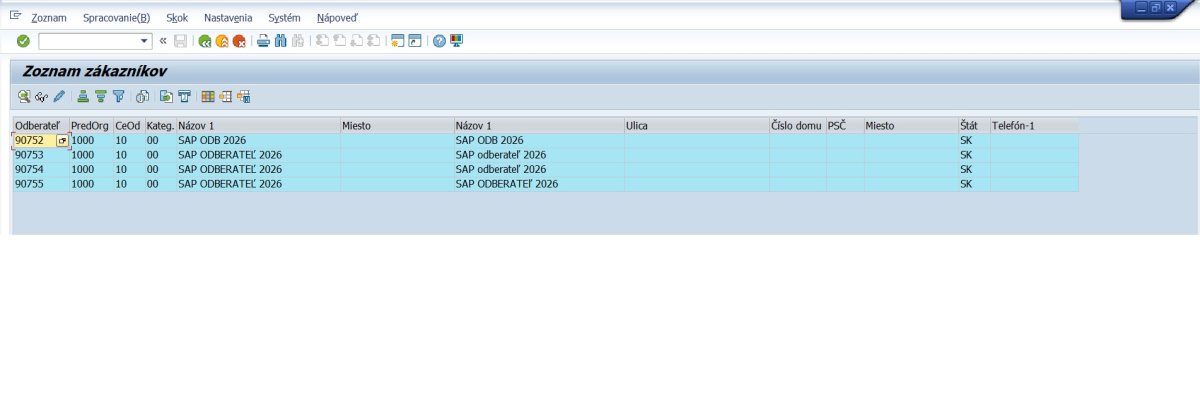This screenshot has width=1200, height=409.
Task: Click the Change layout grid icon
Action: (x=208, y=97)
